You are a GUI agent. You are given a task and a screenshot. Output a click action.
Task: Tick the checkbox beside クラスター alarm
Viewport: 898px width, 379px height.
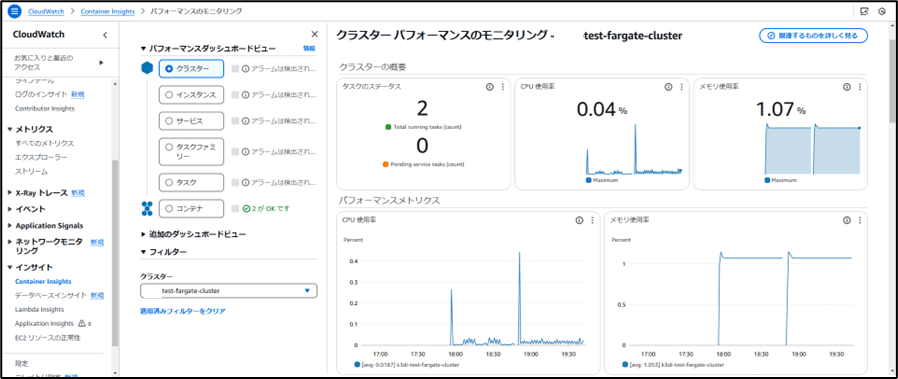235,69
